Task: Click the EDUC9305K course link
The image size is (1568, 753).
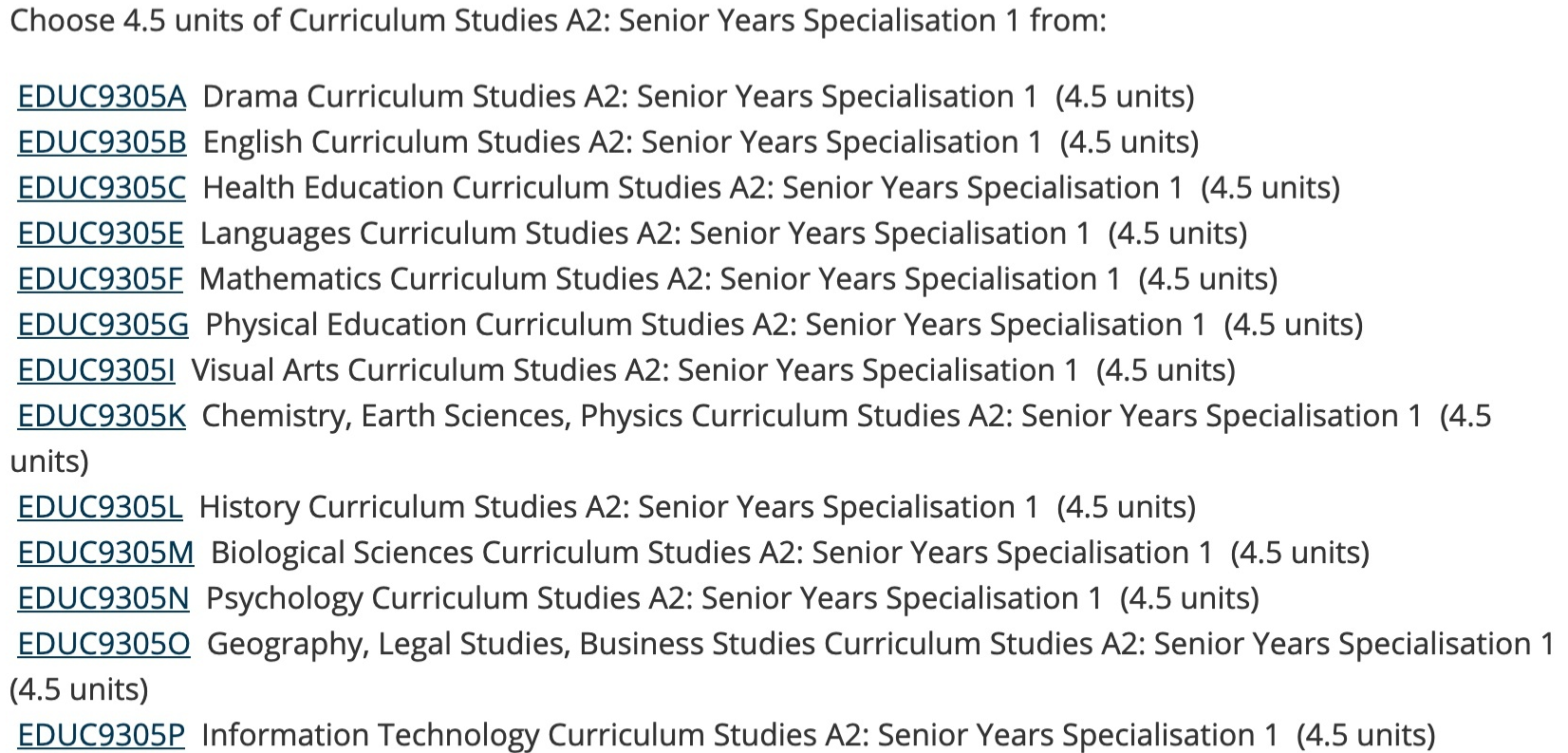Action: (102, 416)
